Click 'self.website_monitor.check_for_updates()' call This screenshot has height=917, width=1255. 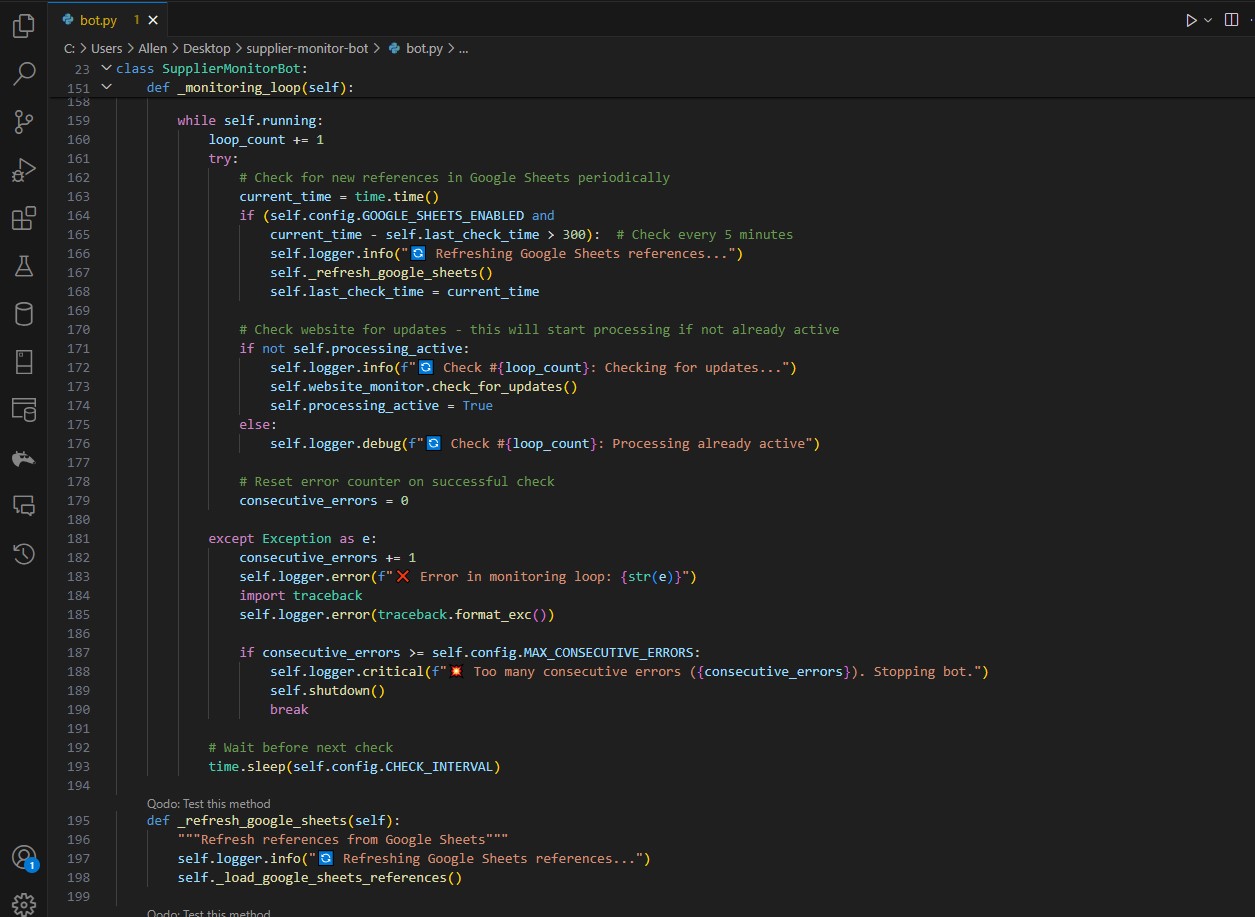coord(424,386)
